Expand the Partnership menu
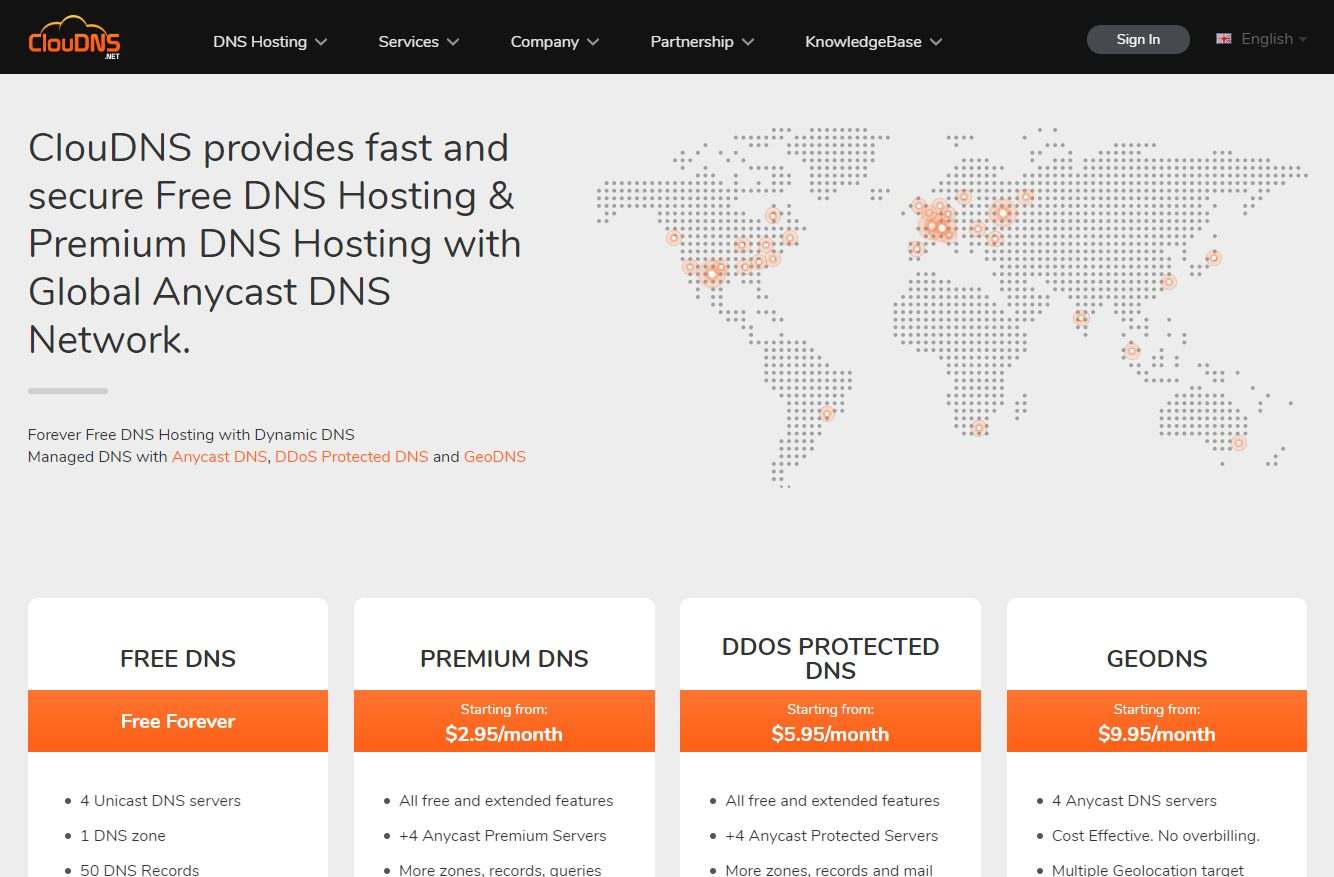 point(700,41)
